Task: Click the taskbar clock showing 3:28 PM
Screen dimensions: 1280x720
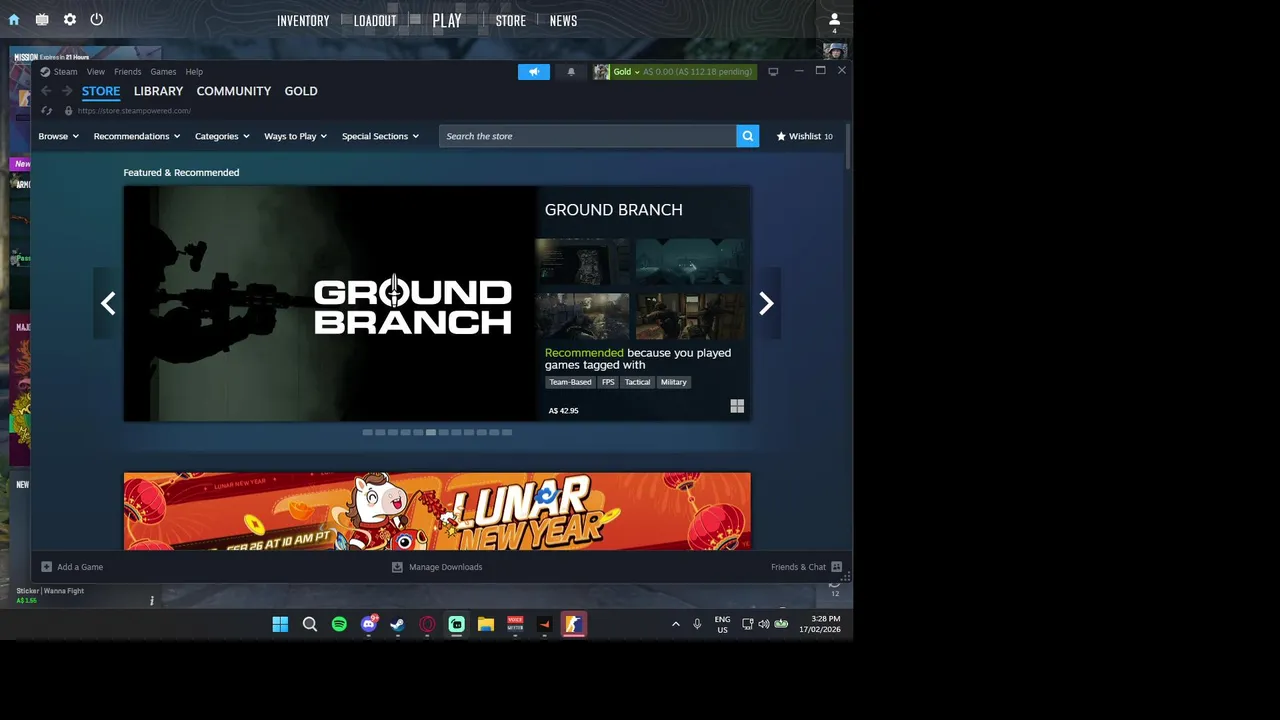Action: 820,624
